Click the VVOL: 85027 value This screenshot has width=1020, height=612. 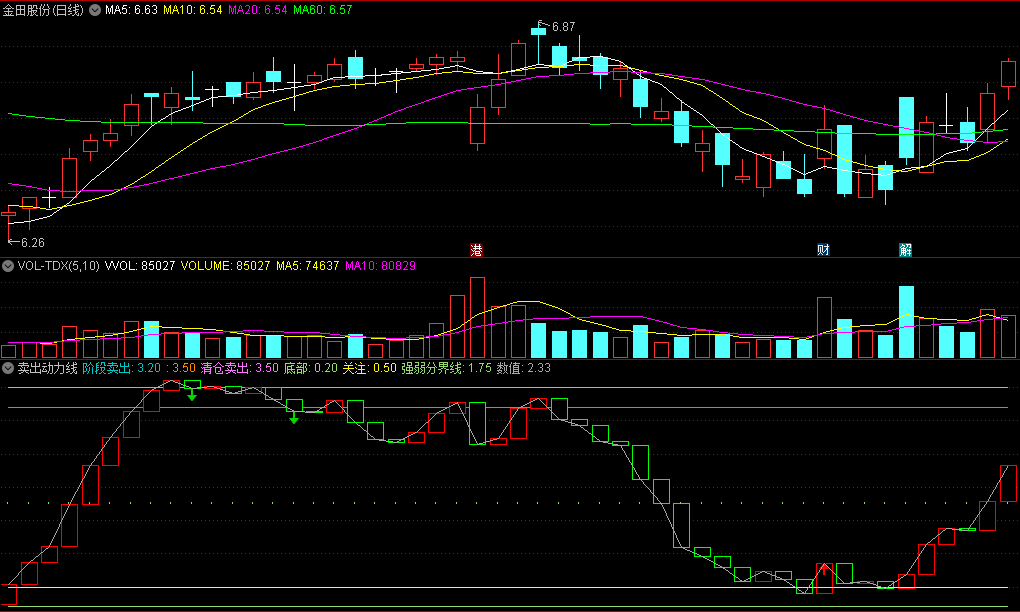click(x=140, y=266)
